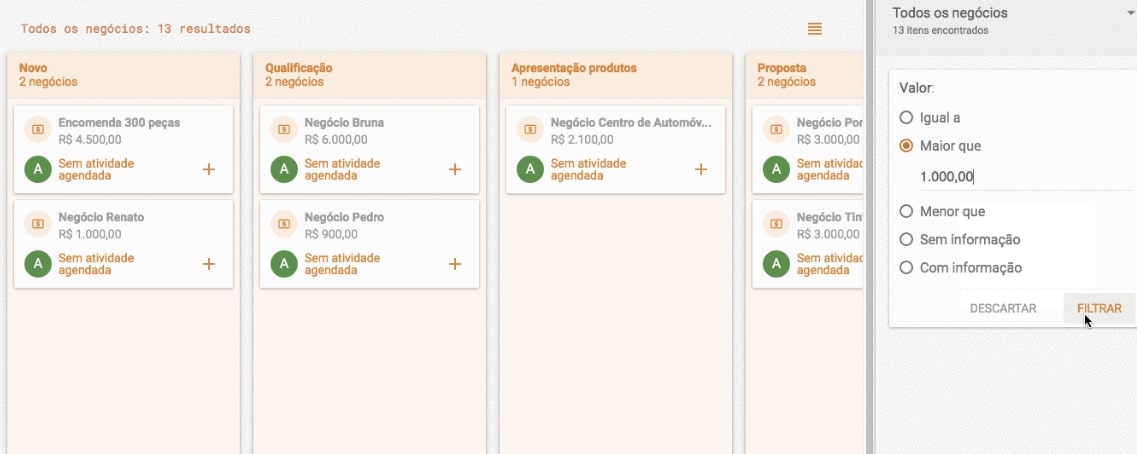This screenshot has width=1137, height=454.
Task: Click the deal icon on Encomenda 300 peças
Action: 38,129
